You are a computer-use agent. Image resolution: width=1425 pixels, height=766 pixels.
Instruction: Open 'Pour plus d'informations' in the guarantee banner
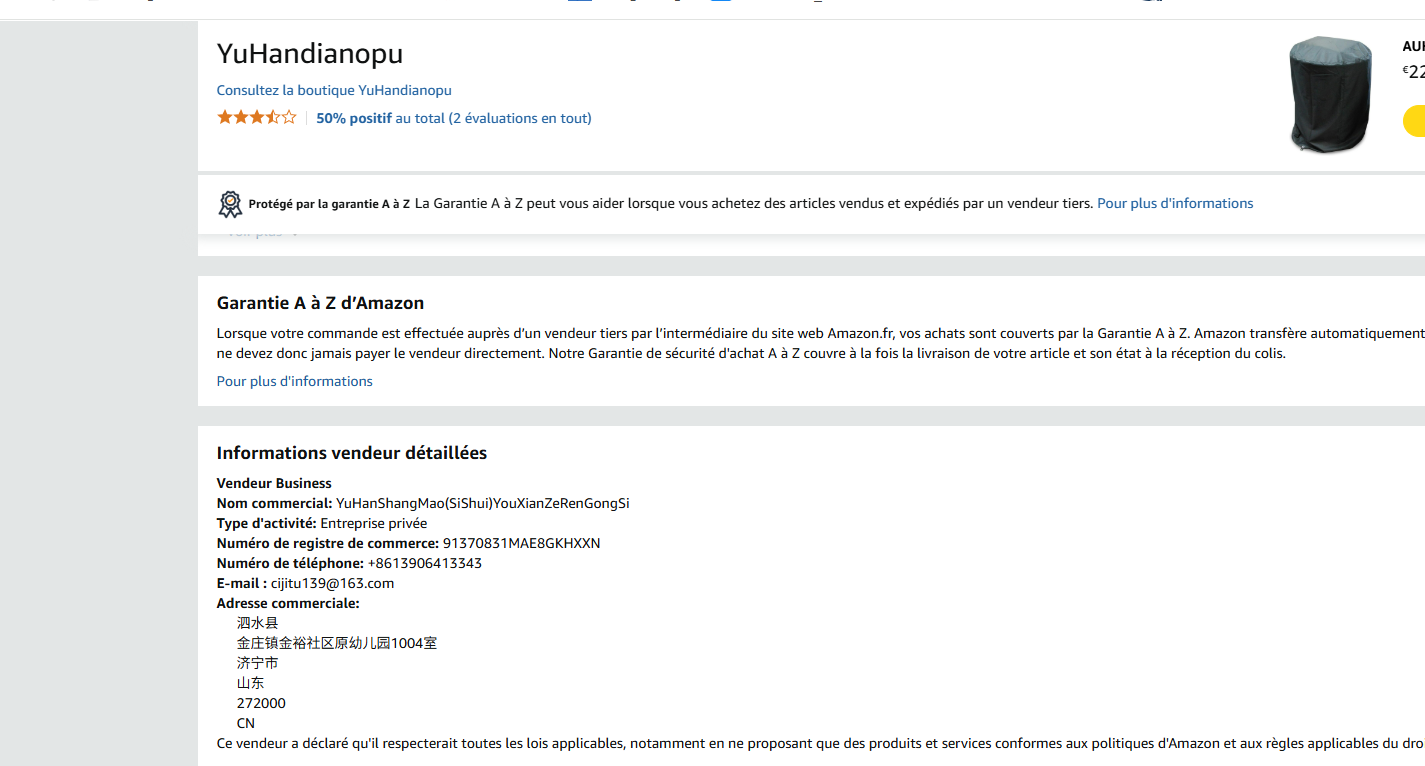[1175, 203]
